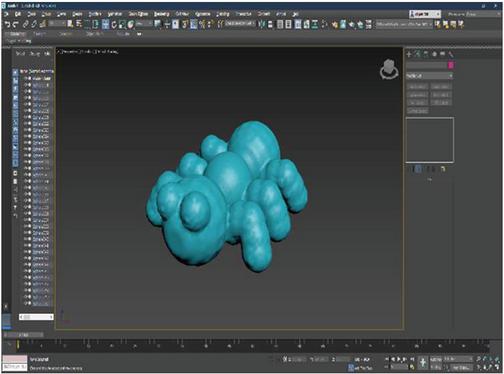Image resolution: width=504 pixels, height=374 pixels.
Task: Click the ViewCube in the viewport
Action: point(388,69)
